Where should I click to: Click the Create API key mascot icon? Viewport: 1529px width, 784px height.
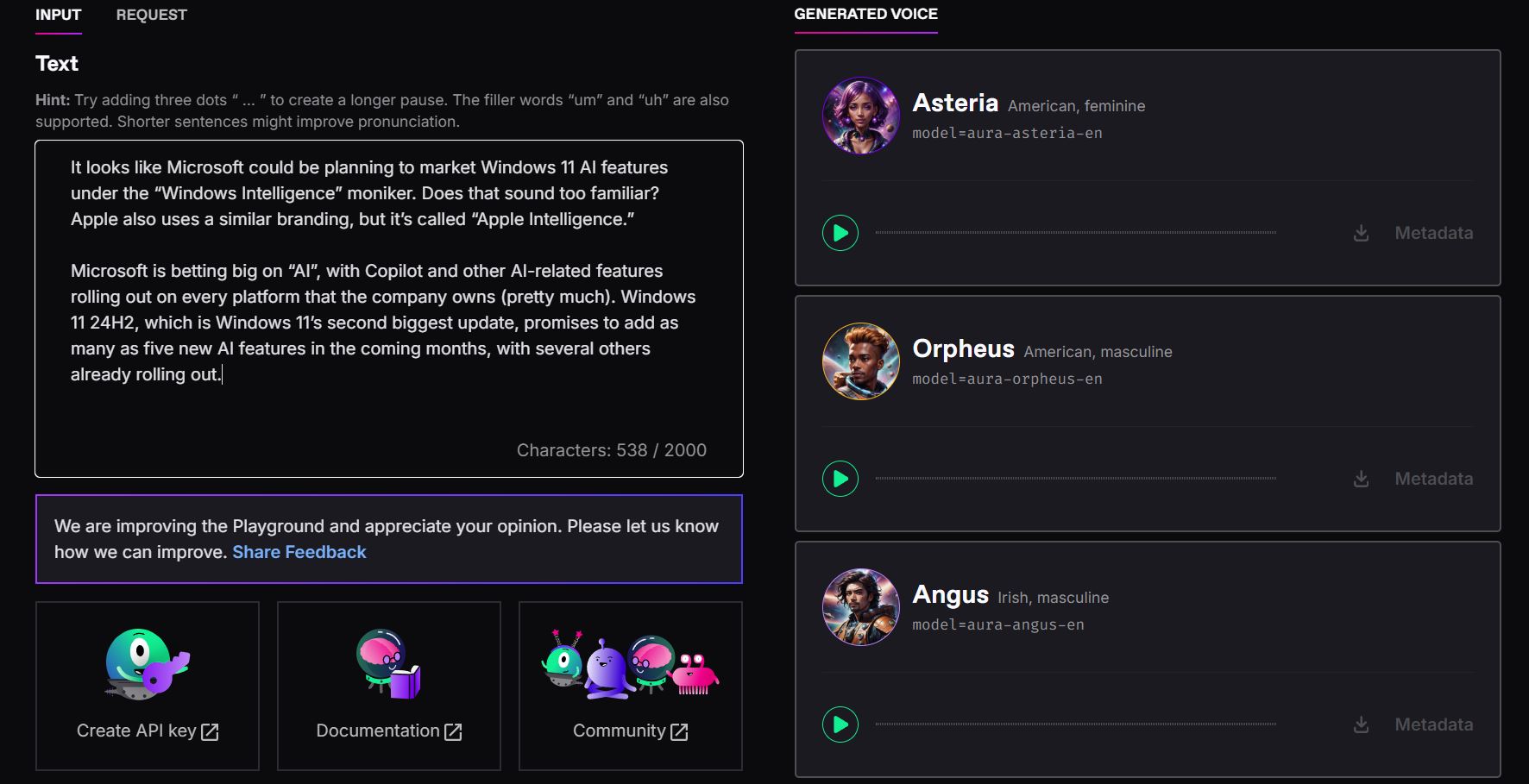(148, 662)
